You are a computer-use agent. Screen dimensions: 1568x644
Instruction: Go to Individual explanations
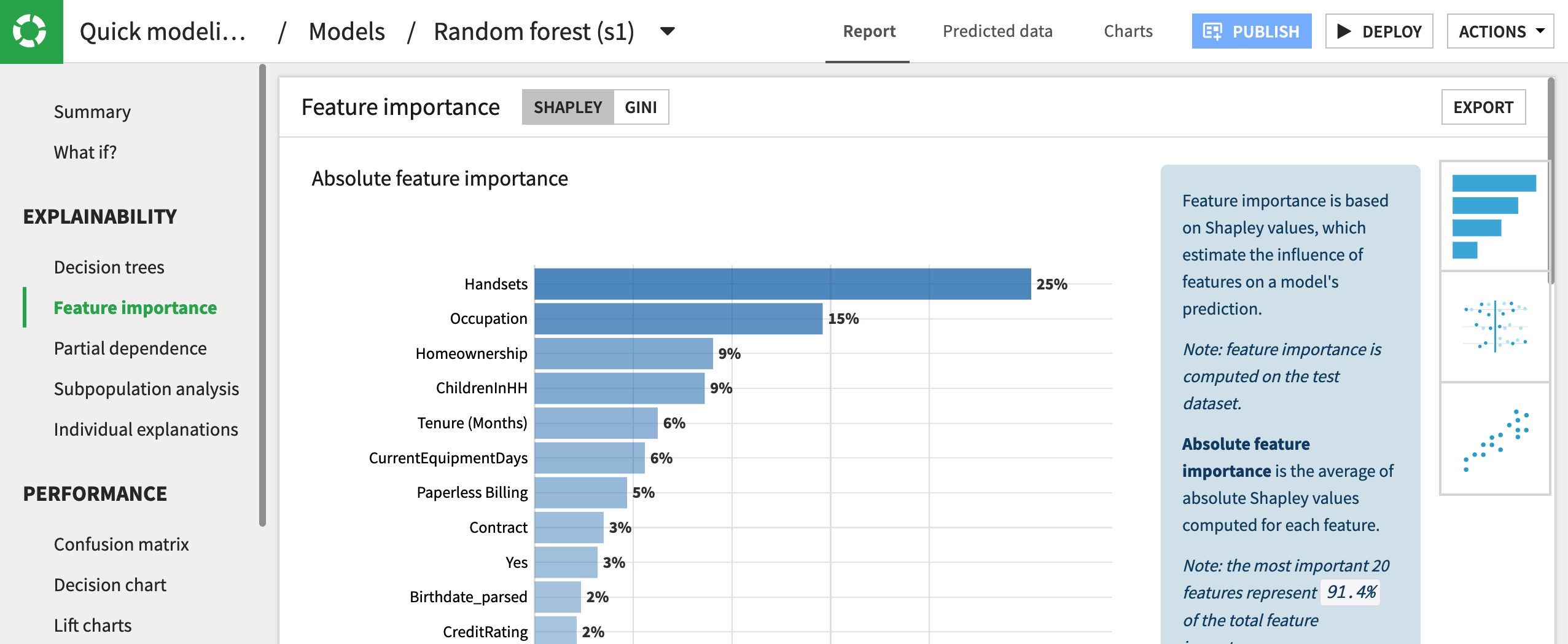pos(146,429)
